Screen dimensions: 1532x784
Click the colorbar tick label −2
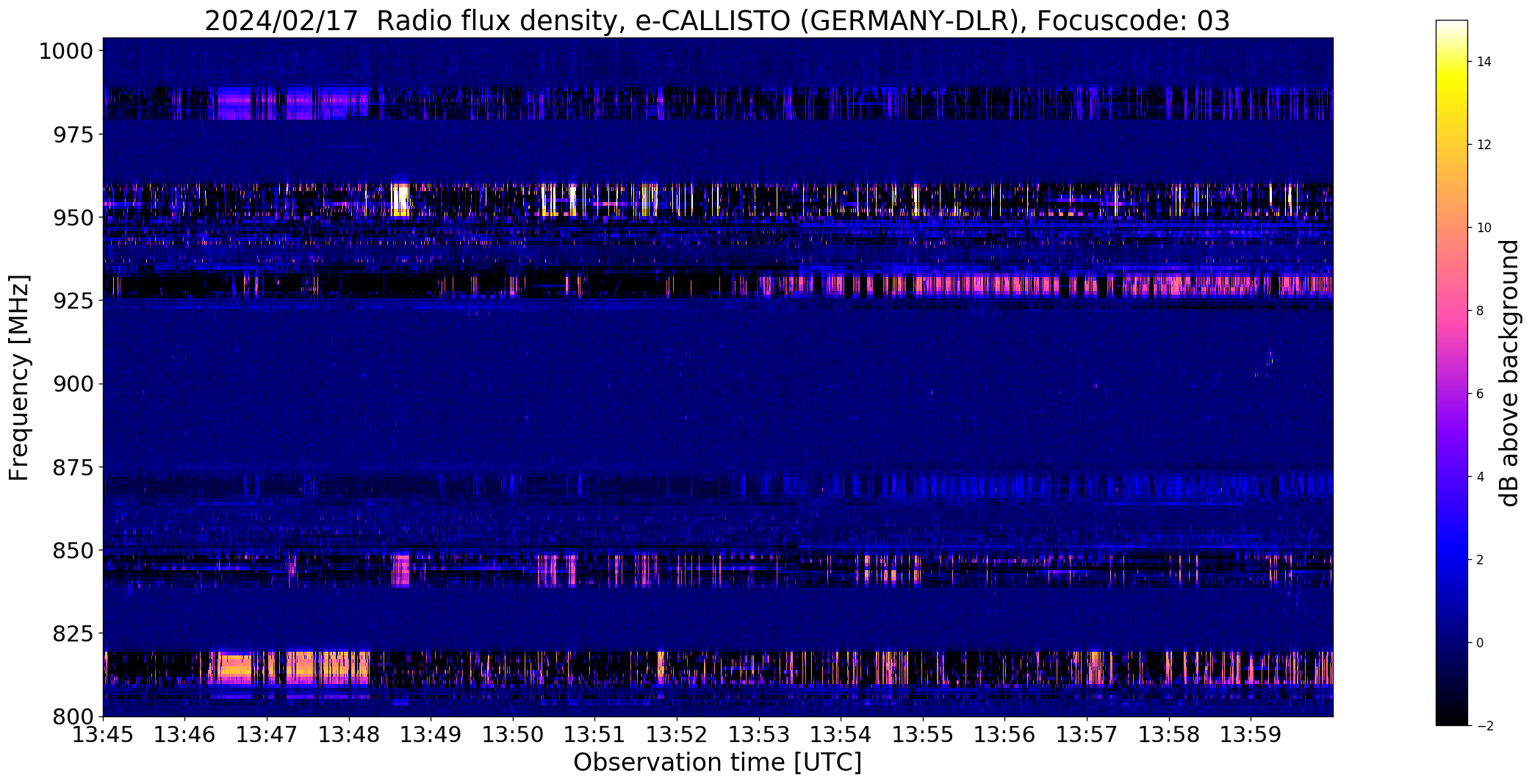point(1484,726)
